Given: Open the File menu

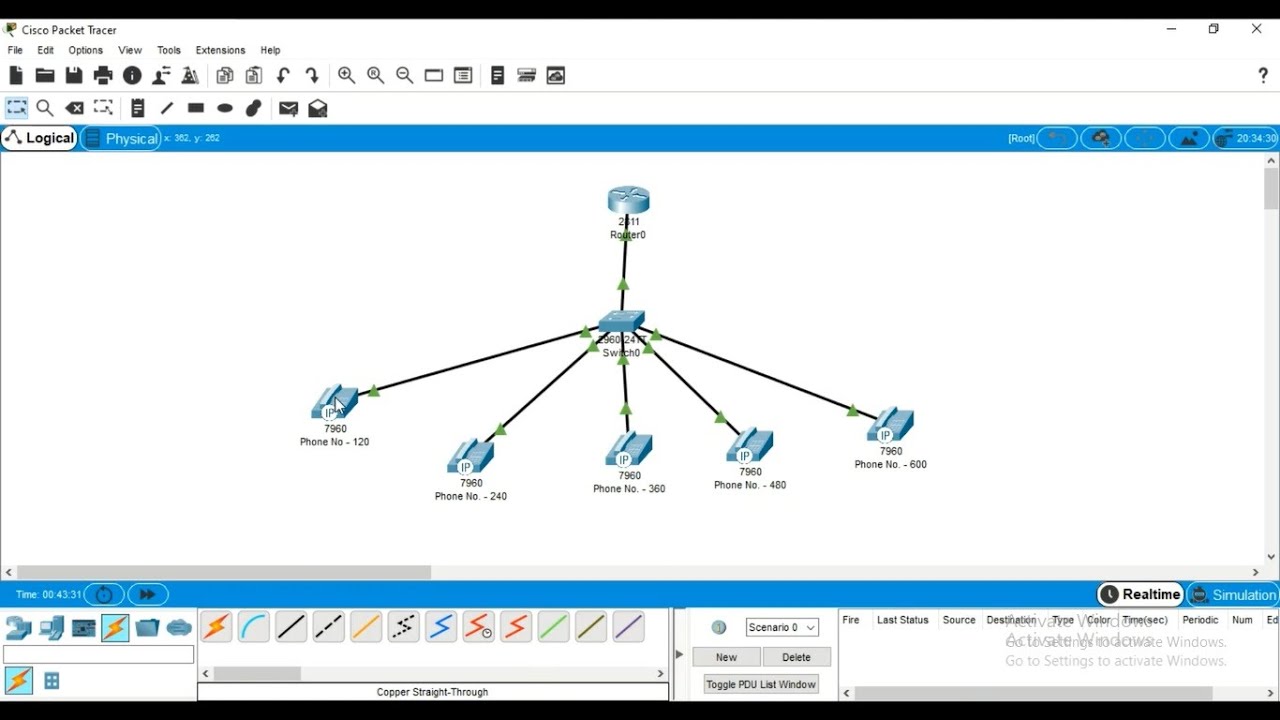Looking at the screenshot, I should pos(15,50).
